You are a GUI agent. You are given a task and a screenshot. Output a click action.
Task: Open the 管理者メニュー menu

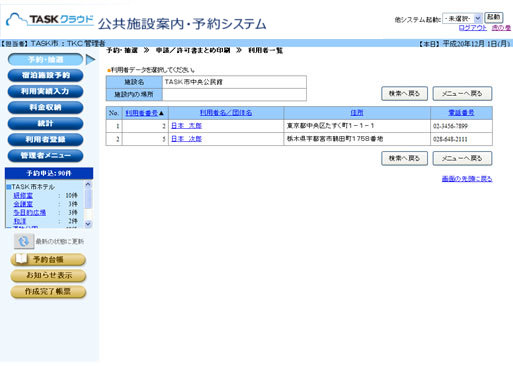[45, 155]
